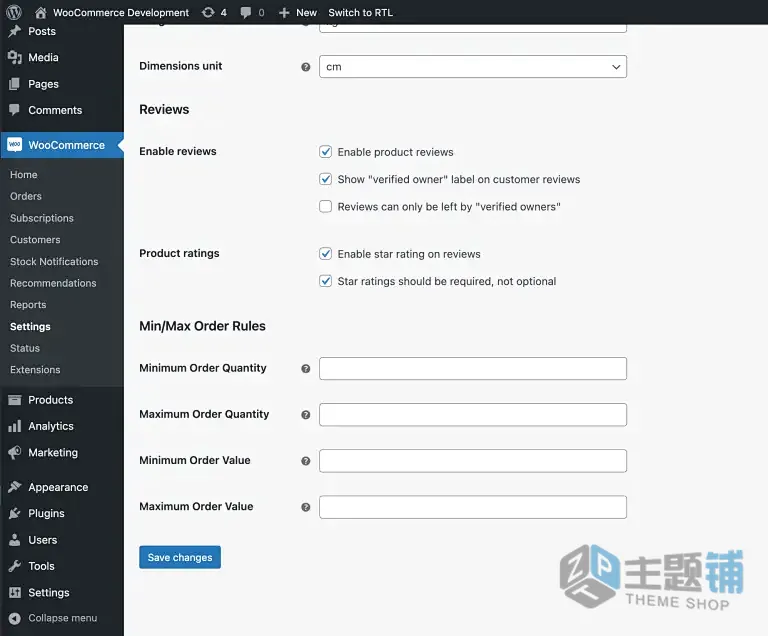Open the comments bubble in admin bar
Image resolution: width=768 pixels, height=636 pixels.
(x=246, y=13)
